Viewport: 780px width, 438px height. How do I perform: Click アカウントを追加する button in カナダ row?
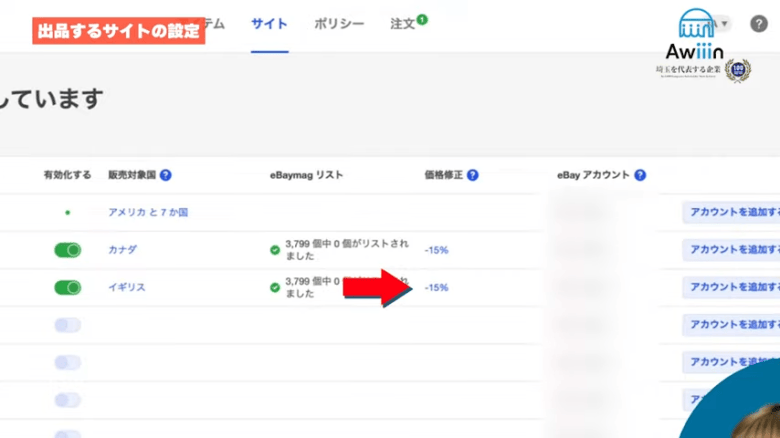(730, 250)
